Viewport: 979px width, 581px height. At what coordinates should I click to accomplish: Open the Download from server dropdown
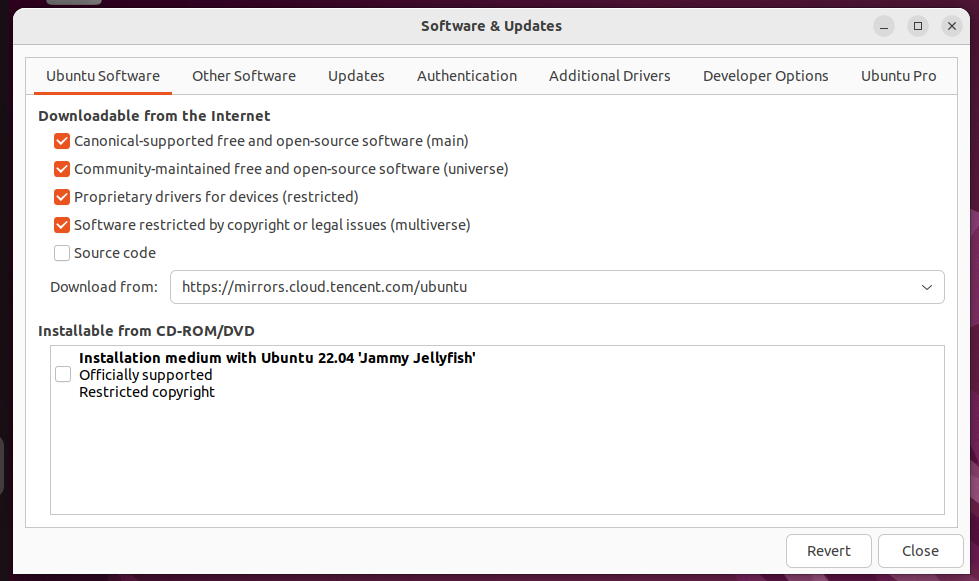coord(557,287)
